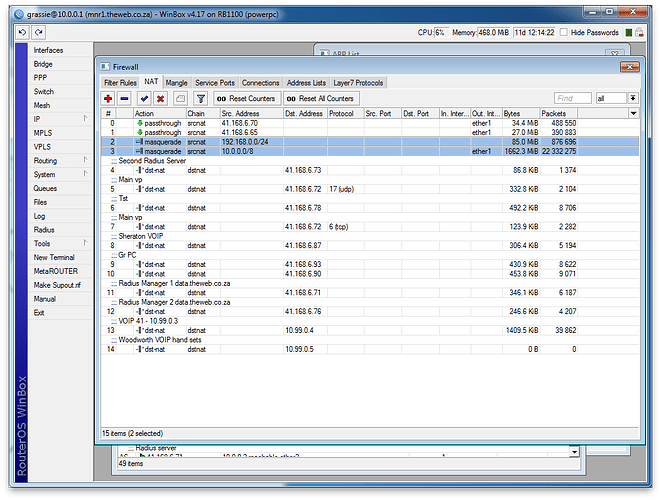Open dropdown in the background list window
This screenshot has height=500, width=660.
(574, 452)
